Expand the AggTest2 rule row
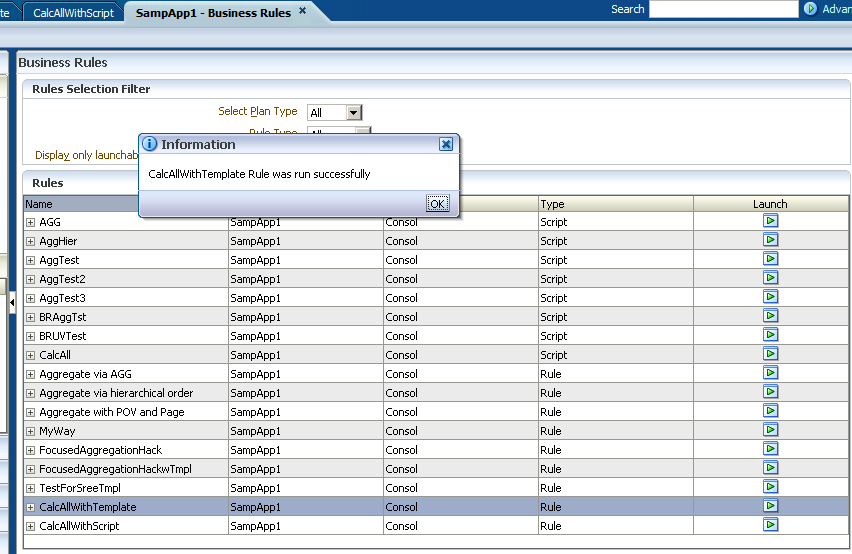This screenshot has height=554, width=852. (x=30, y=279)
